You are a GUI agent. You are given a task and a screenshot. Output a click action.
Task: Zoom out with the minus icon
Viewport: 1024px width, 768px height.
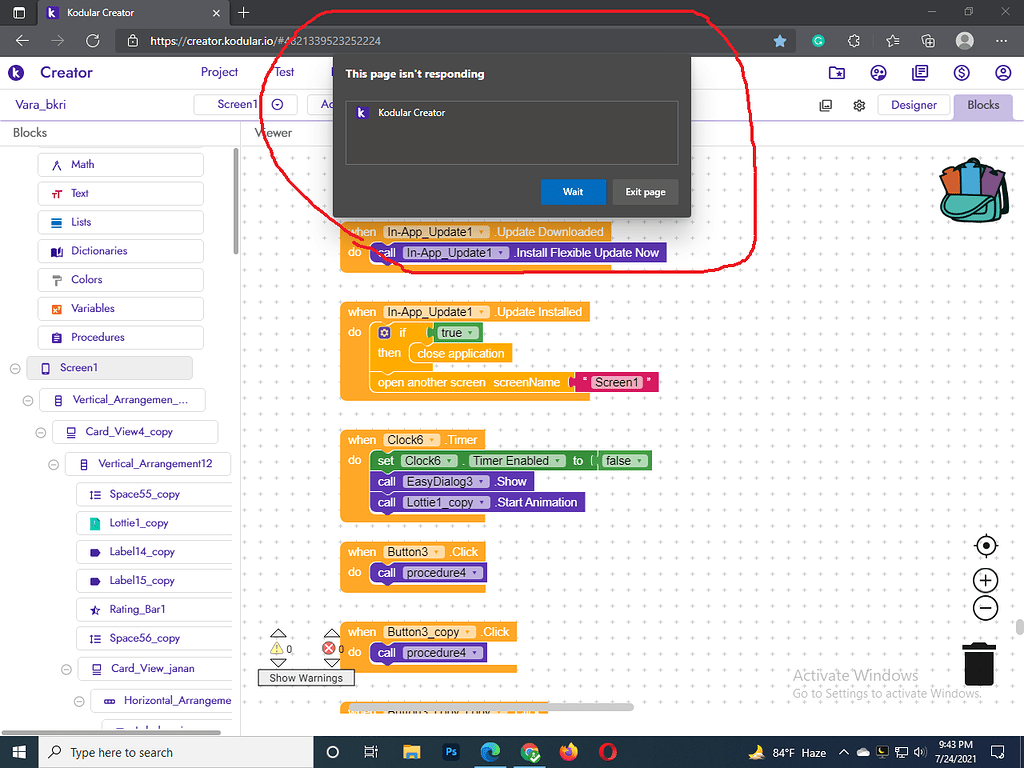[x=985, y=608]
